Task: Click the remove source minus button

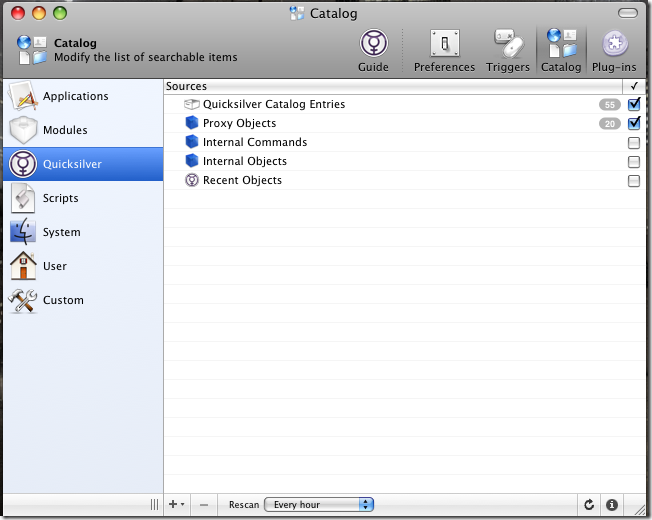Action: [204, 505]
